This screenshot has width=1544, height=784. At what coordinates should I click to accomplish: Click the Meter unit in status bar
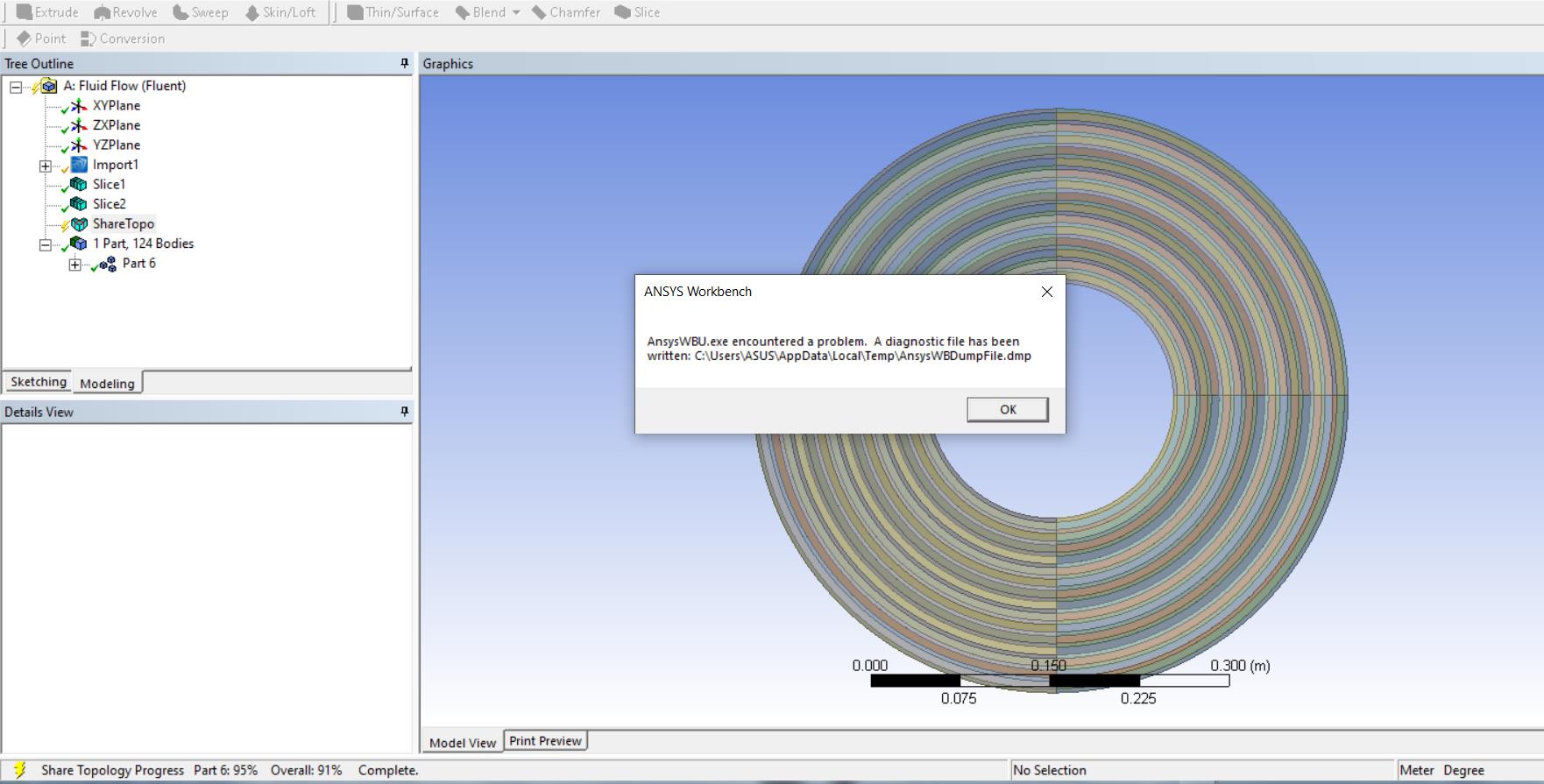(1417, 770)
